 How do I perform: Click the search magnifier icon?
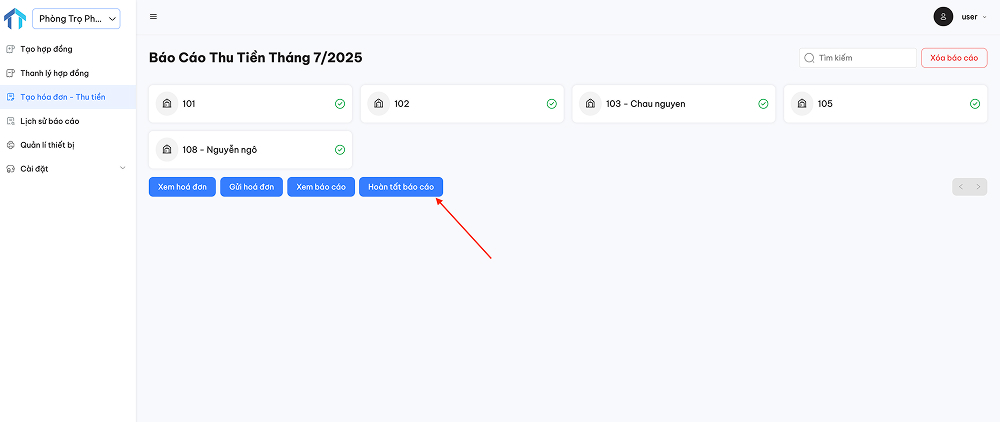(x=809, y=58)
